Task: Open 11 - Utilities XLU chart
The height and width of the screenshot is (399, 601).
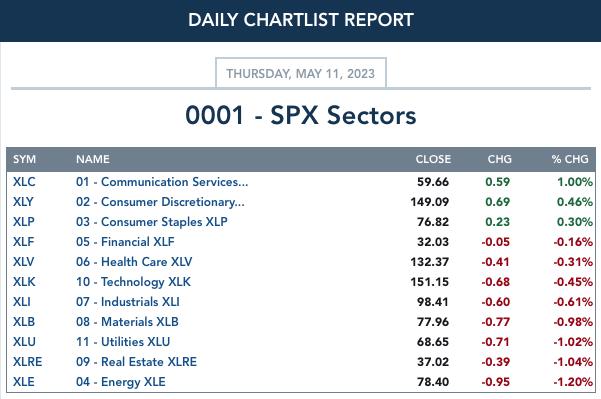Action: click(123, 342)
